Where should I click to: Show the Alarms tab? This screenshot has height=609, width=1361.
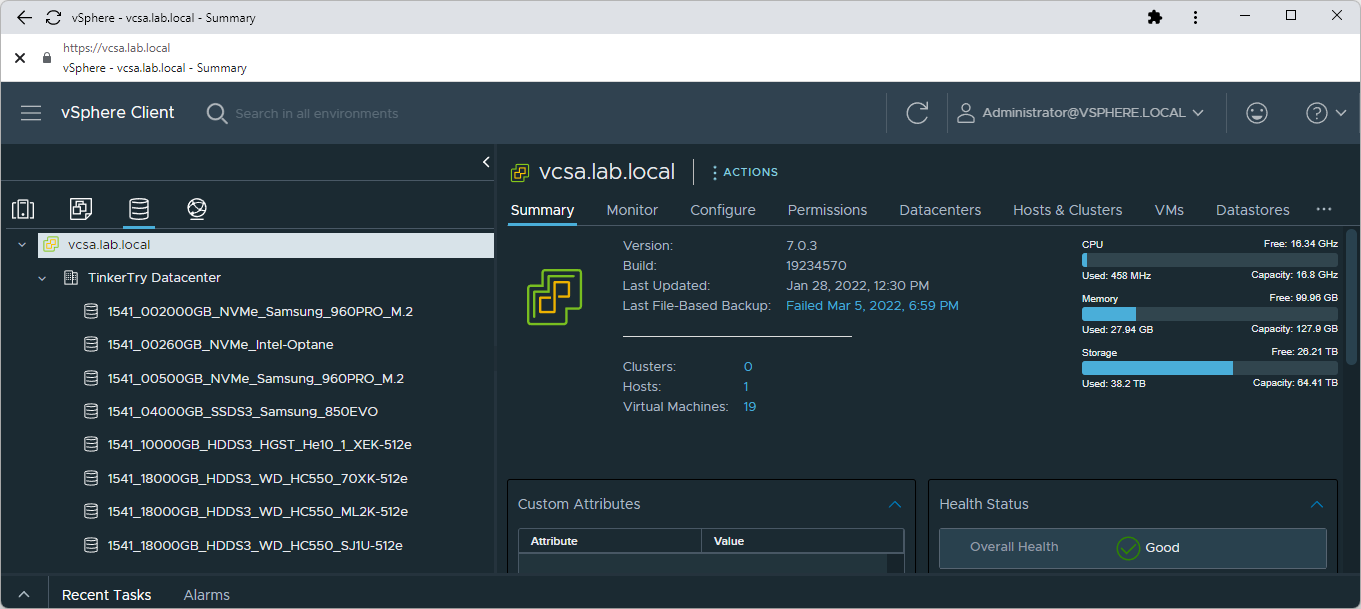207,595
